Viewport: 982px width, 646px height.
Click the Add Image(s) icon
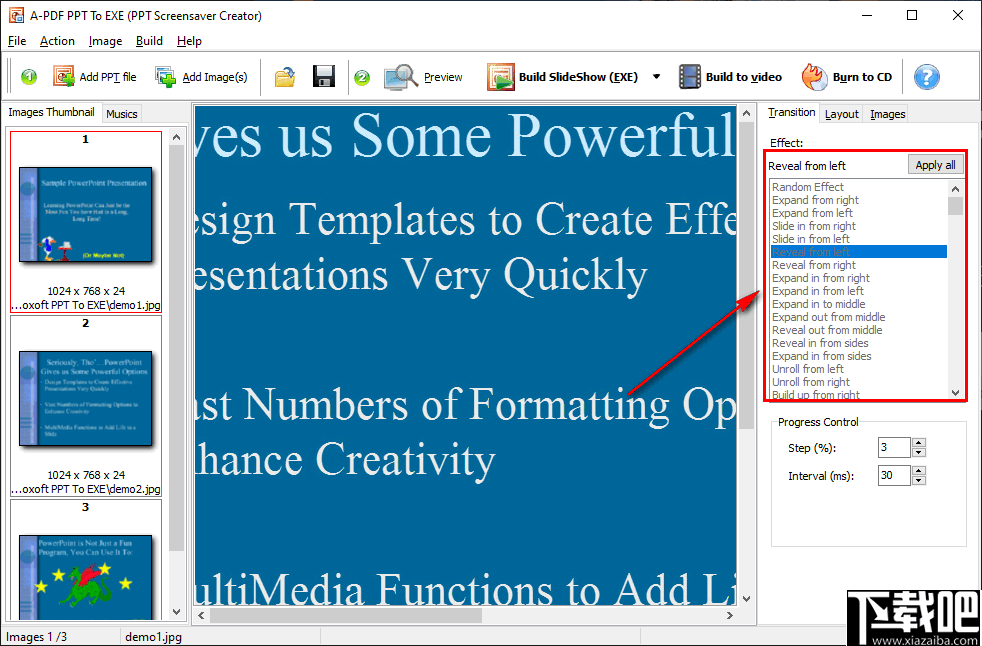coord(165,76)
